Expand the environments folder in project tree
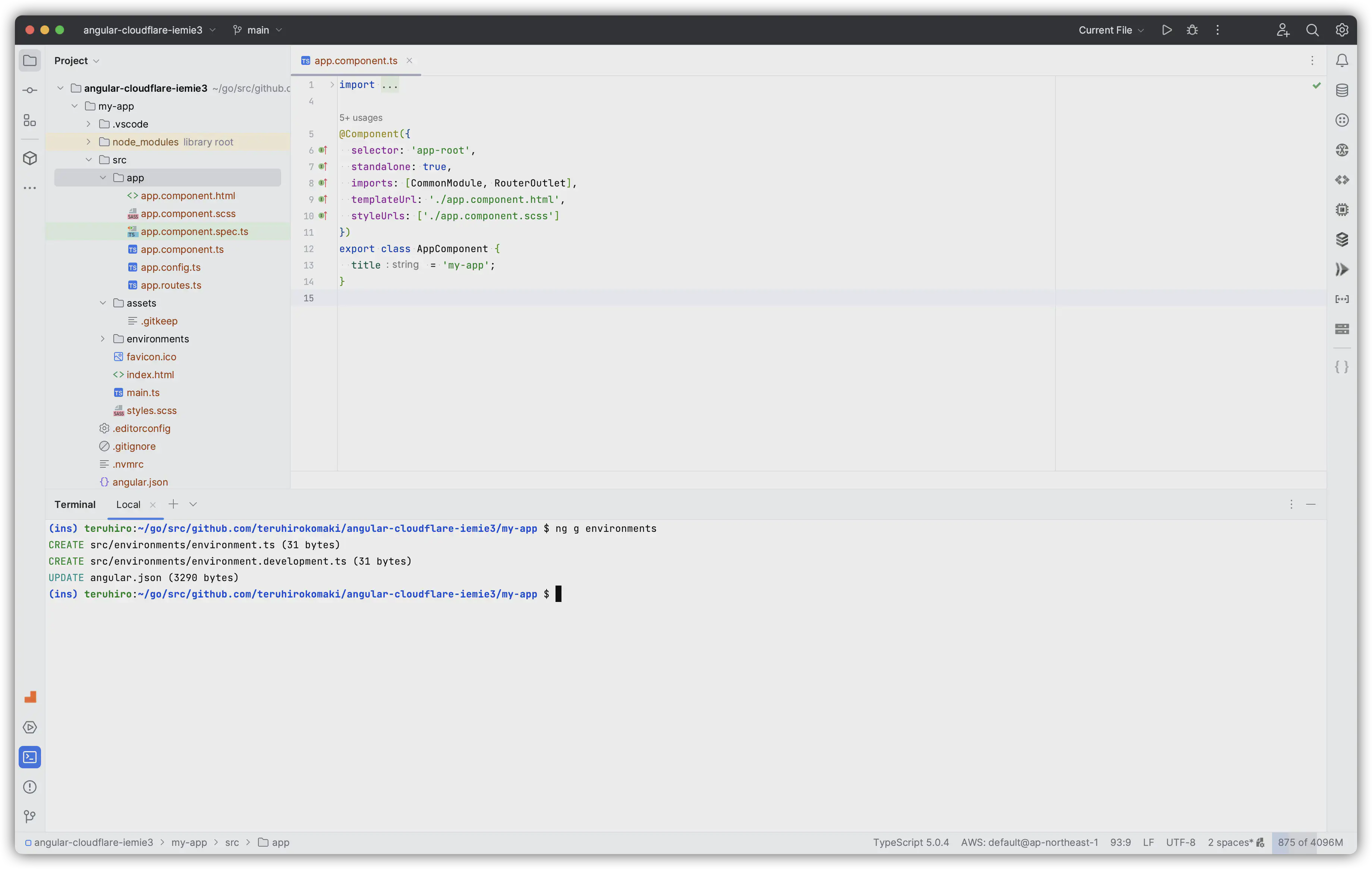 coord(103,338)
